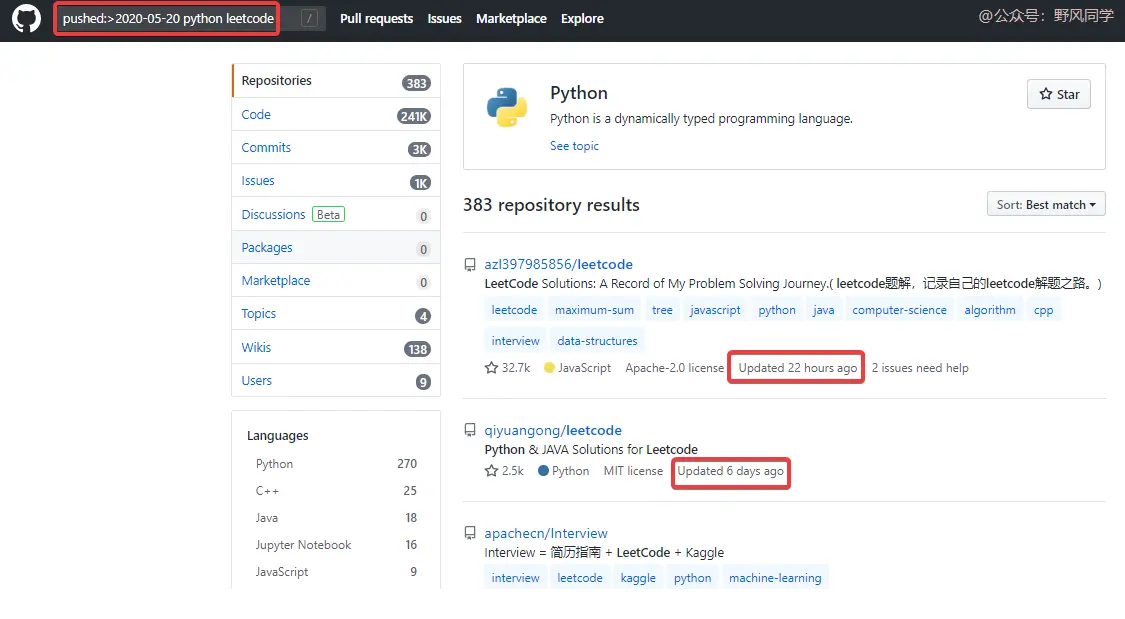Click the javascript topic tag
The height and width of the screenshot is (619, 1125).
coord(715,310)
